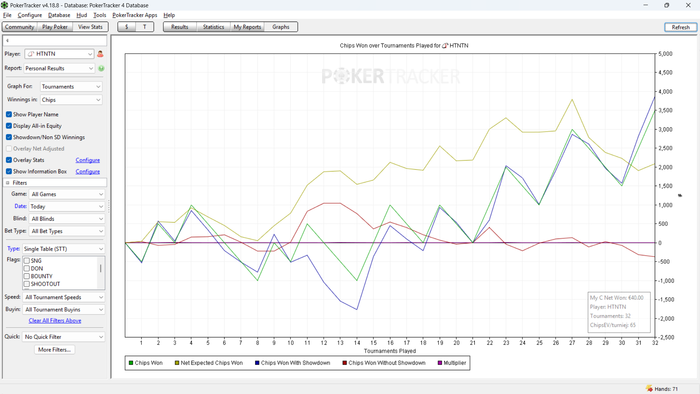Screen dimensions: 700x394
Task: Click the Refresh button
Action: [680, 27]
